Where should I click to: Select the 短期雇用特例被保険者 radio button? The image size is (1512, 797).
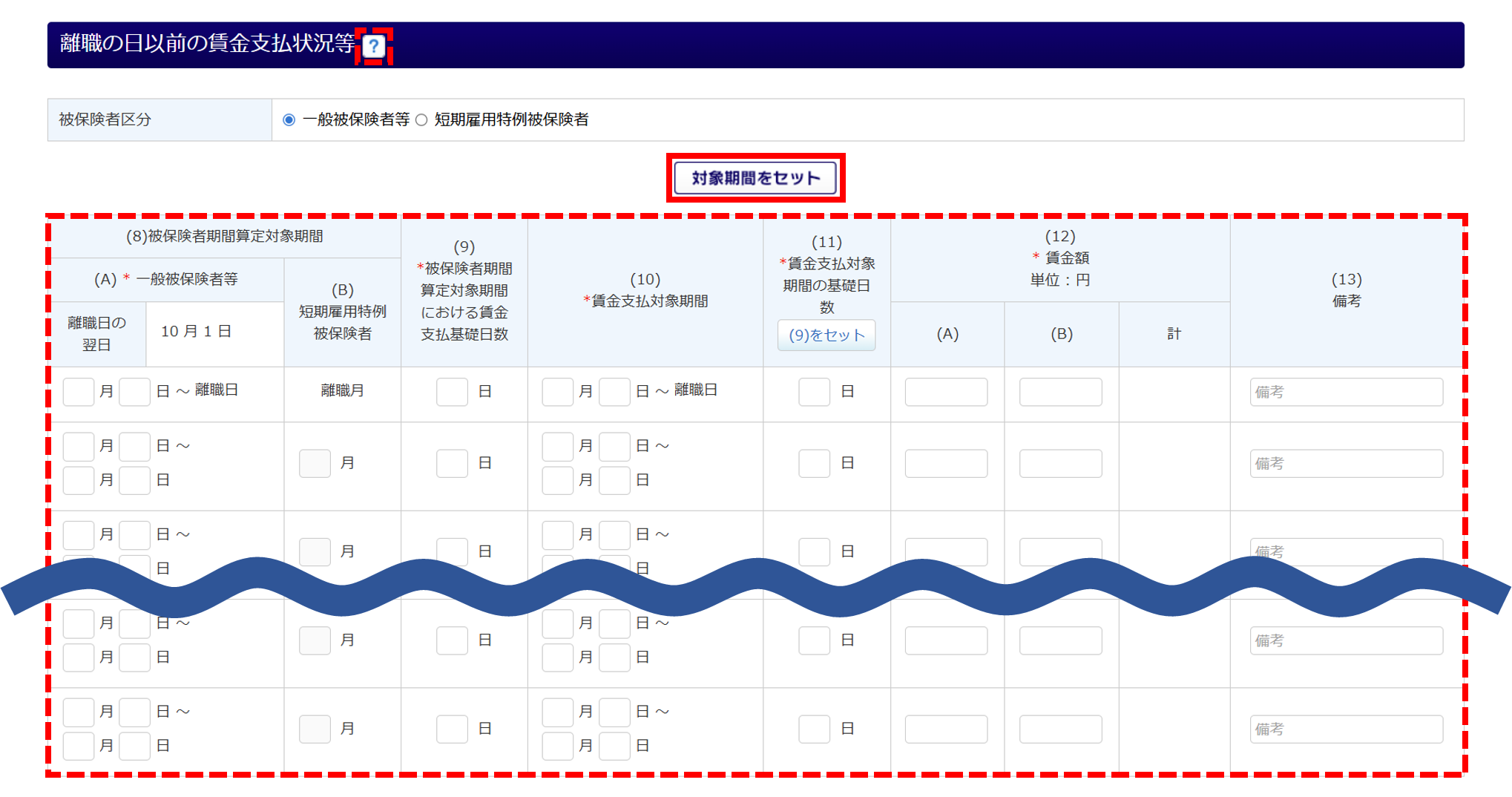[421, 120]
